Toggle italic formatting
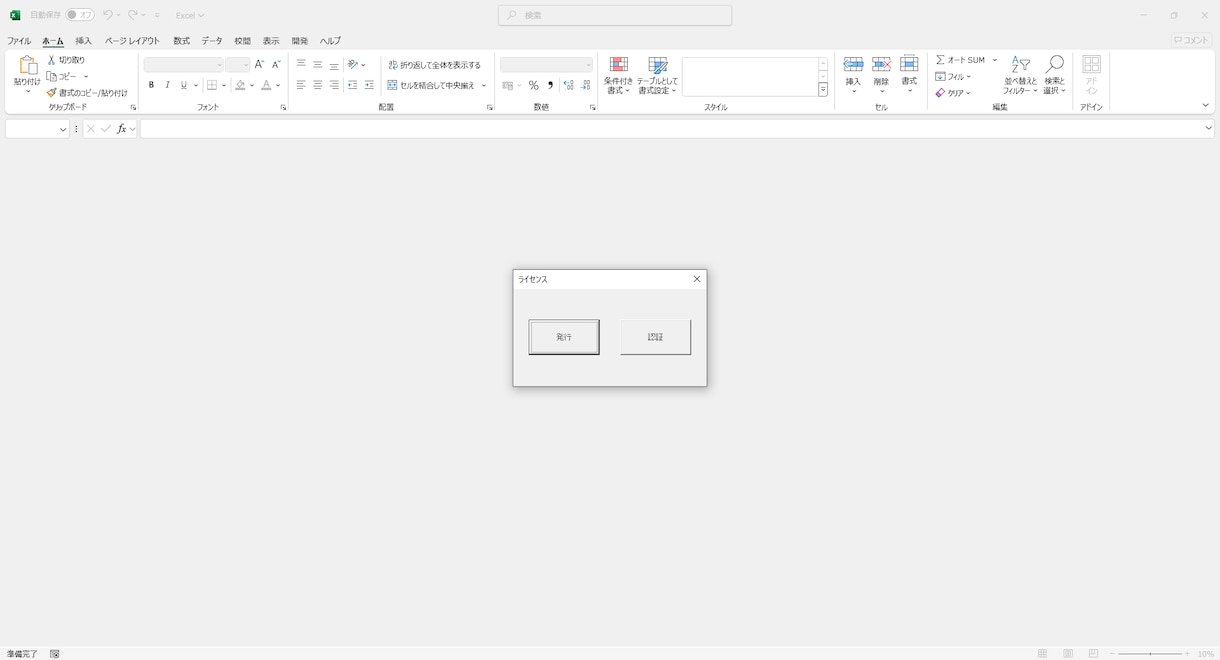The width and height of the screenshot is (1220, 660). pyautogui.click(x=168, y=85)
